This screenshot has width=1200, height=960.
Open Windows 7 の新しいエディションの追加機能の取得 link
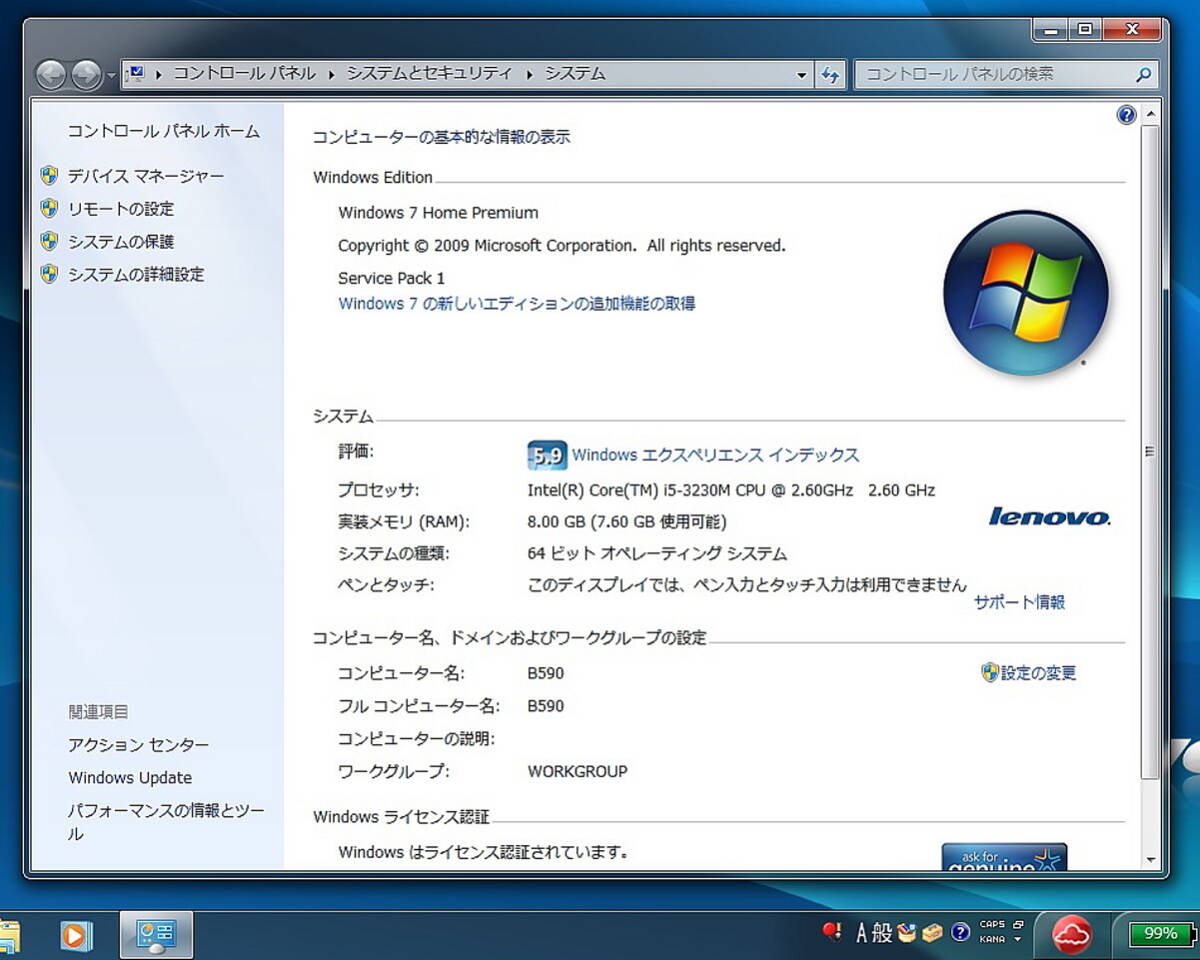(516, 303)
